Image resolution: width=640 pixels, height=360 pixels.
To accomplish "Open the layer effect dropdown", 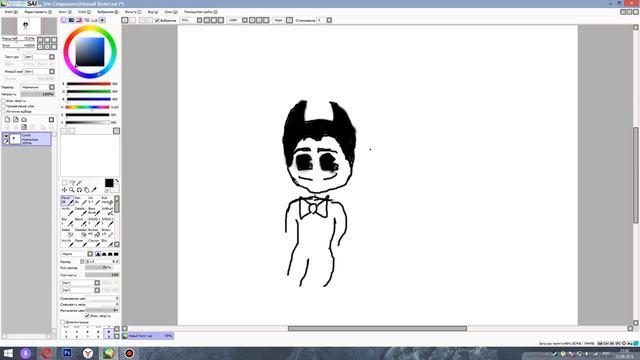I will (x=52, y=71).
